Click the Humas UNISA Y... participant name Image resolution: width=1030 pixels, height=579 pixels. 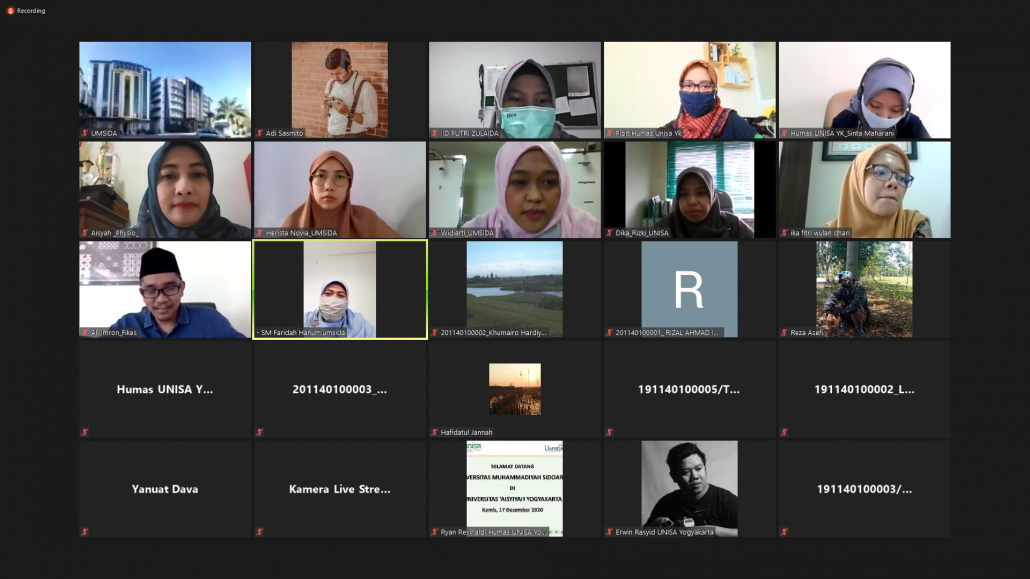(x=165, y=390)
